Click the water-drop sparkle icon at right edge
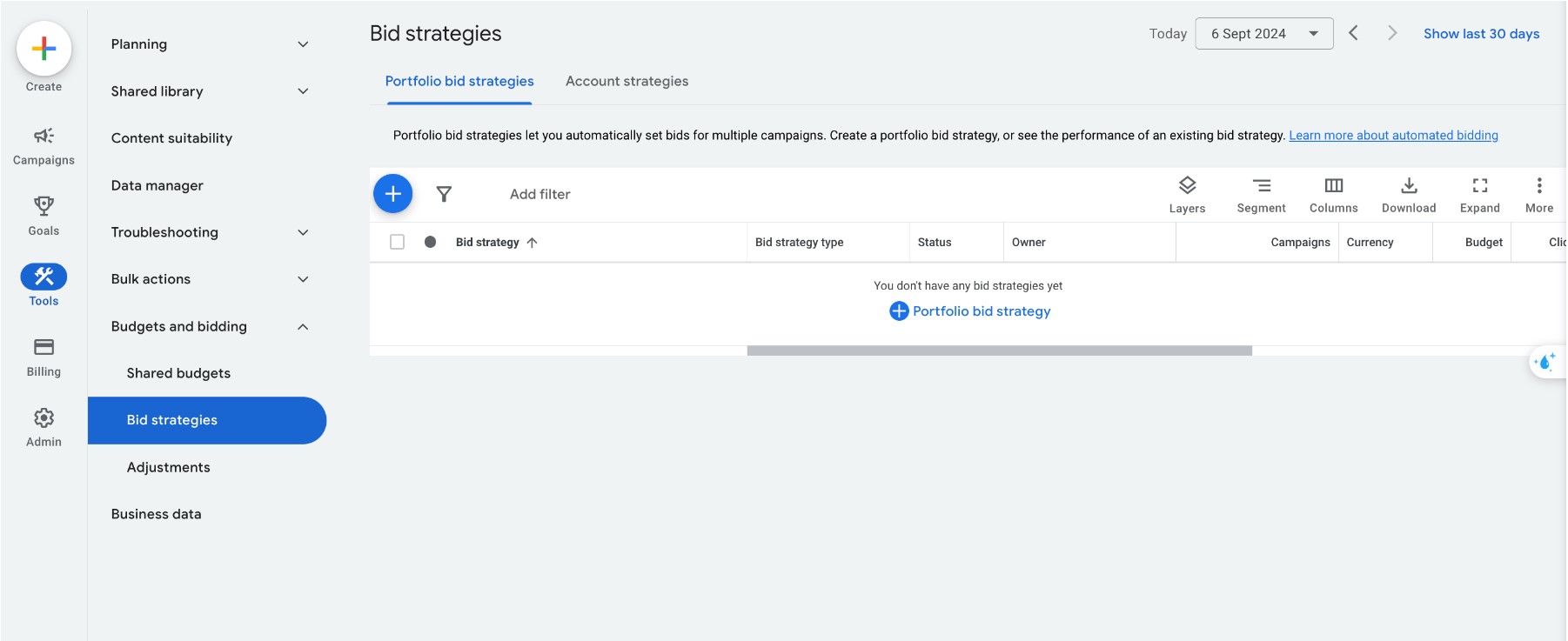Screen dimensions: 1568x641 tap(1546, 362)
